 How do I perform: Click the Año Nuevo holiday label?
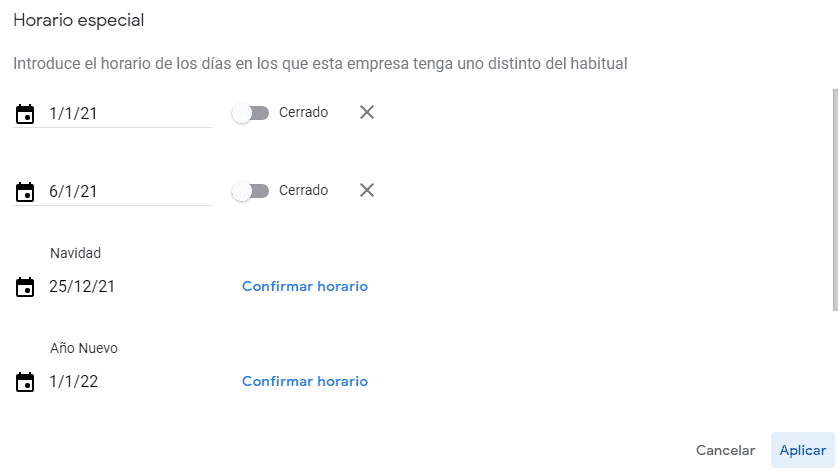pyautogui.click(x=84, y=349)
